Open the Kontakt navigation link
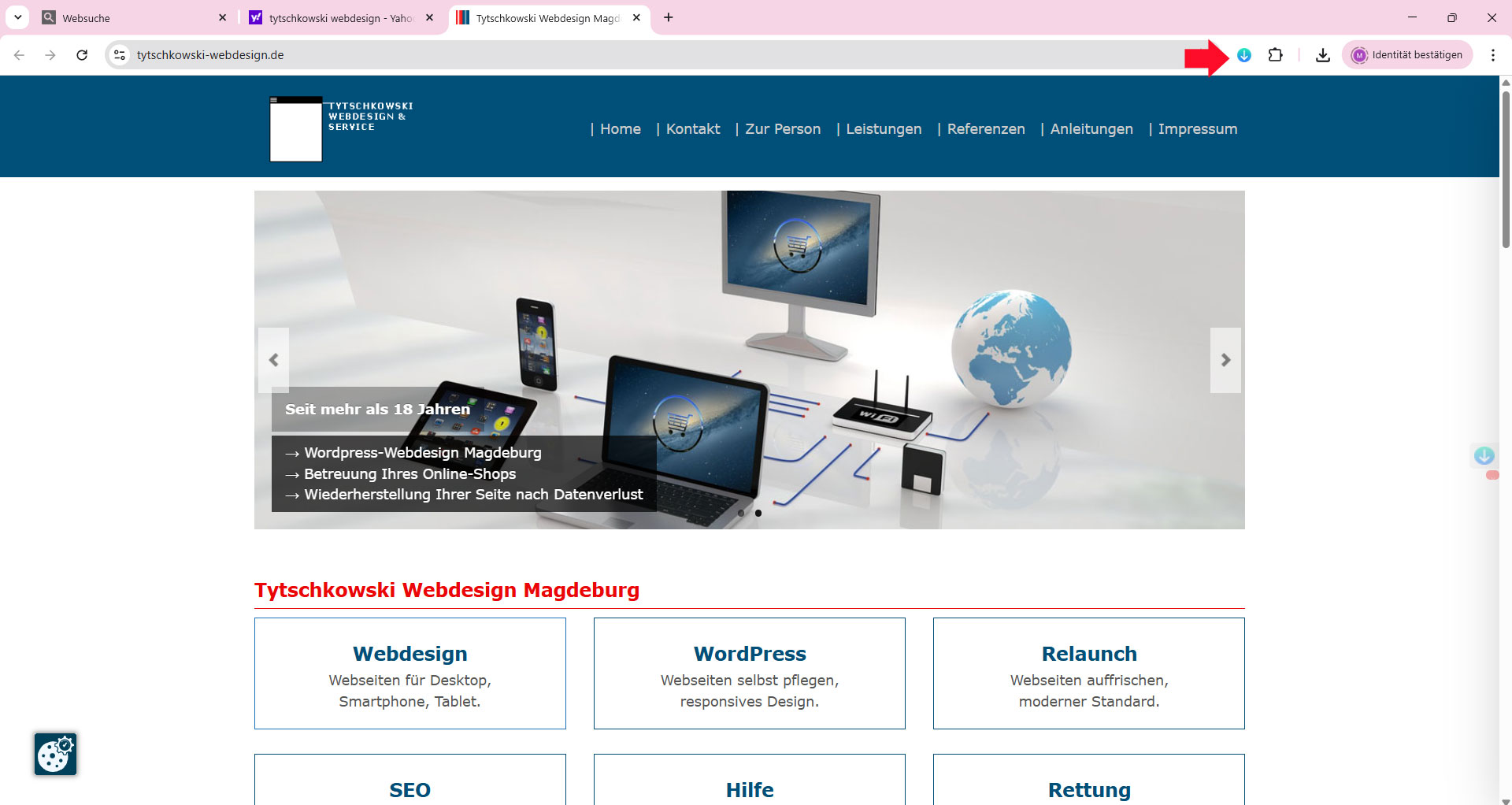The width and height of the screenshot is (1512, 805). (692, 129)
